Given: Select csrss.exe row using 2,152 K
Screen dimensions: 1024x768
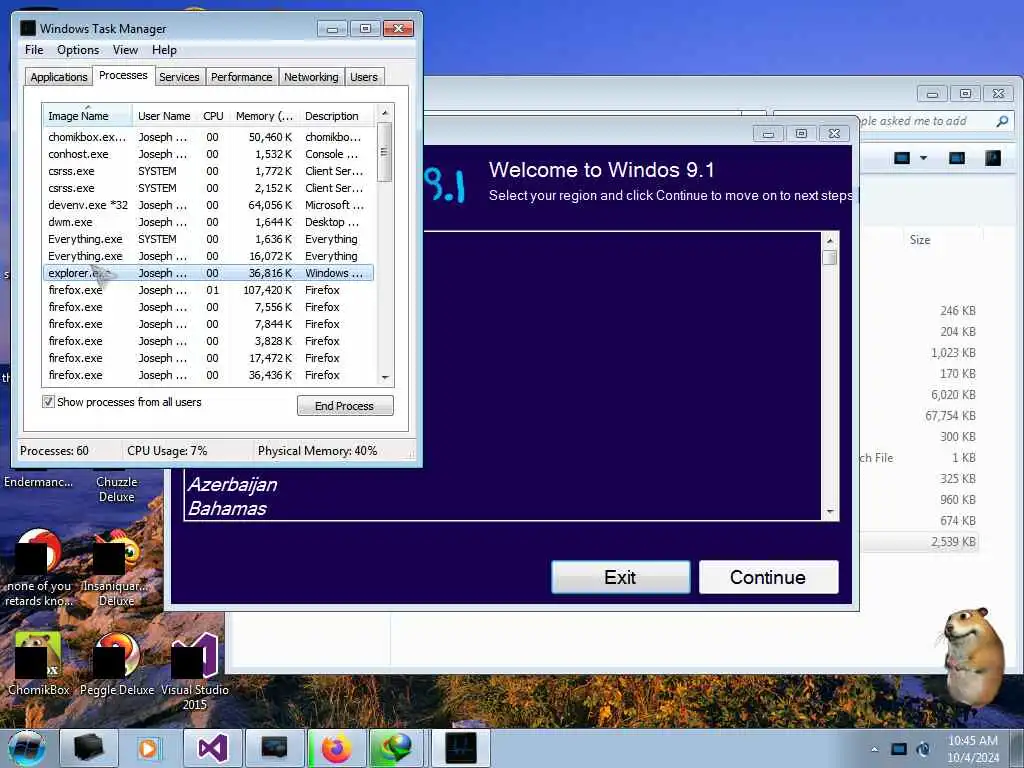Looking at the screenshot, I should 208,188.
